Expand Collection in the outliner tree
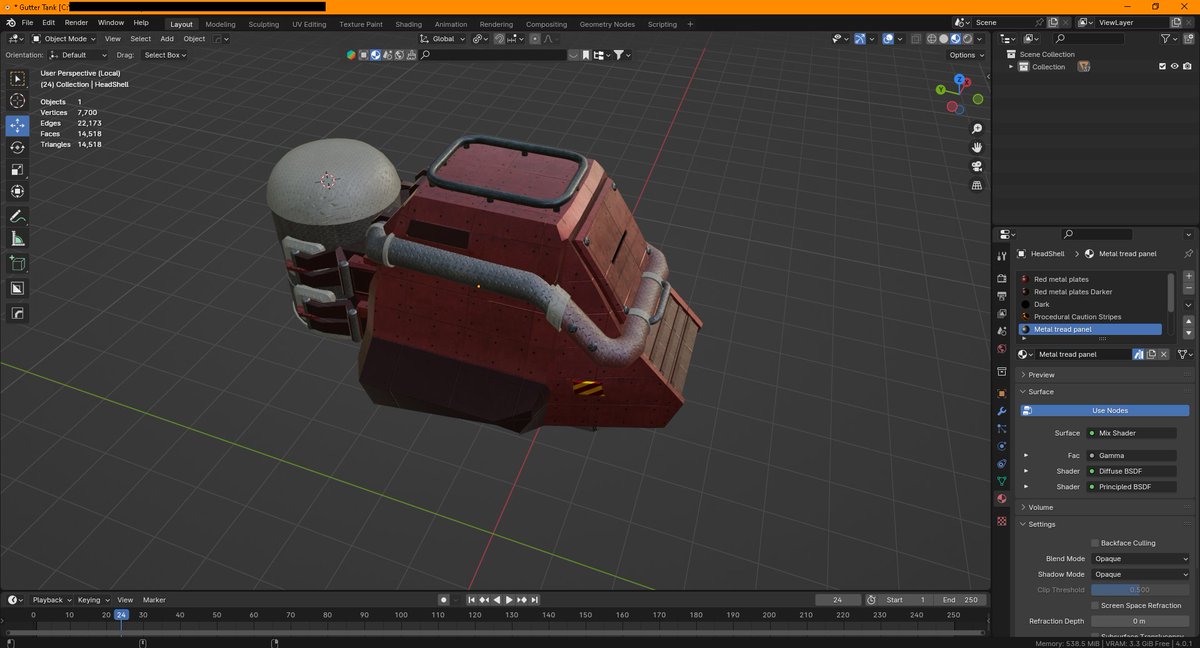 (x=1011, y=67)
